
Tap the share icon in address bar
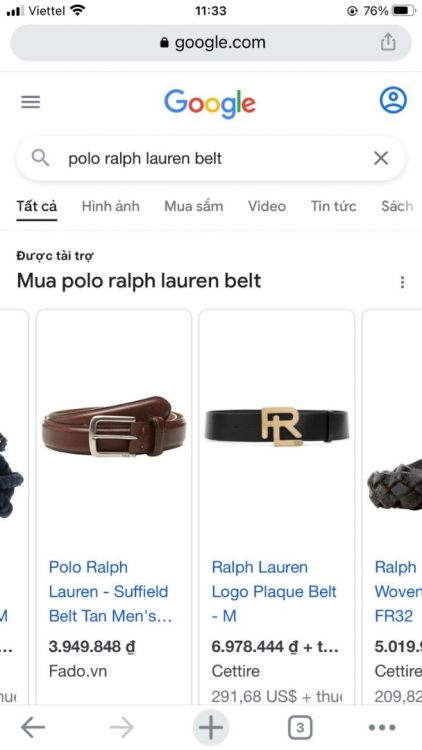pyautogui.click(x=388, y=42)
